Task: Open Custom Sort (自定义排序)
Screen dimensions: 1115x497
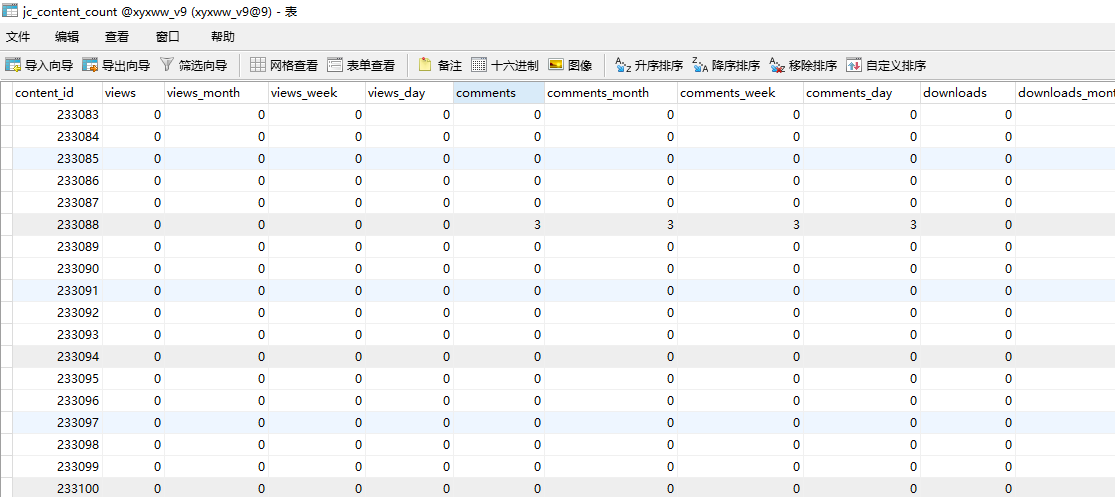Action: 886,65
